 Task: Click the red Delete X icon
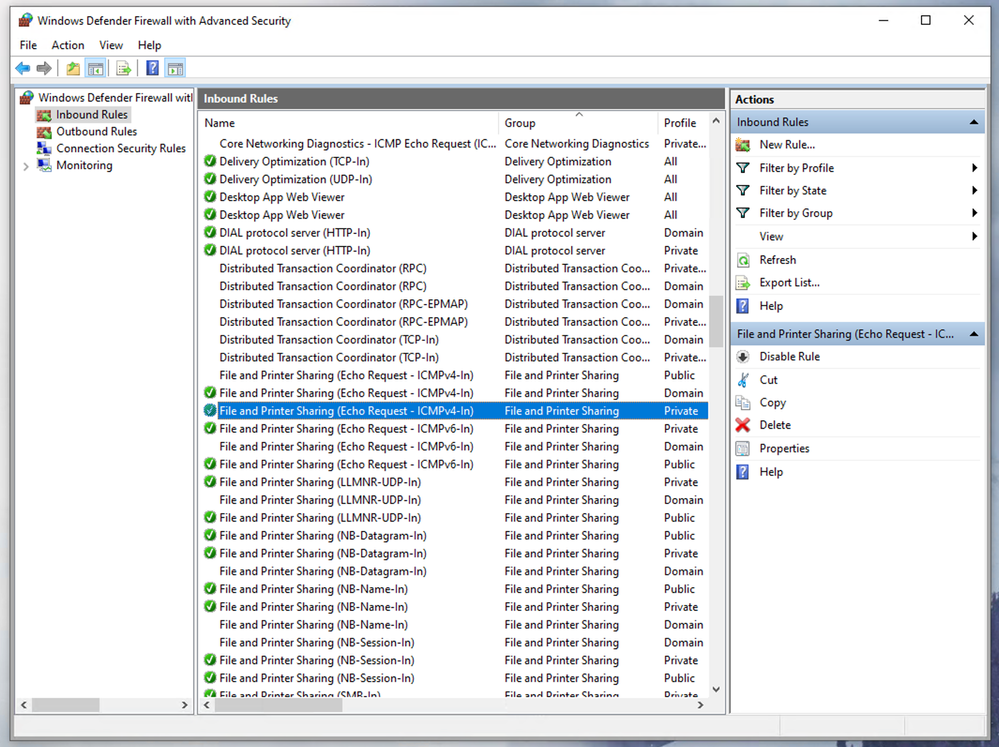coord(743,424)
